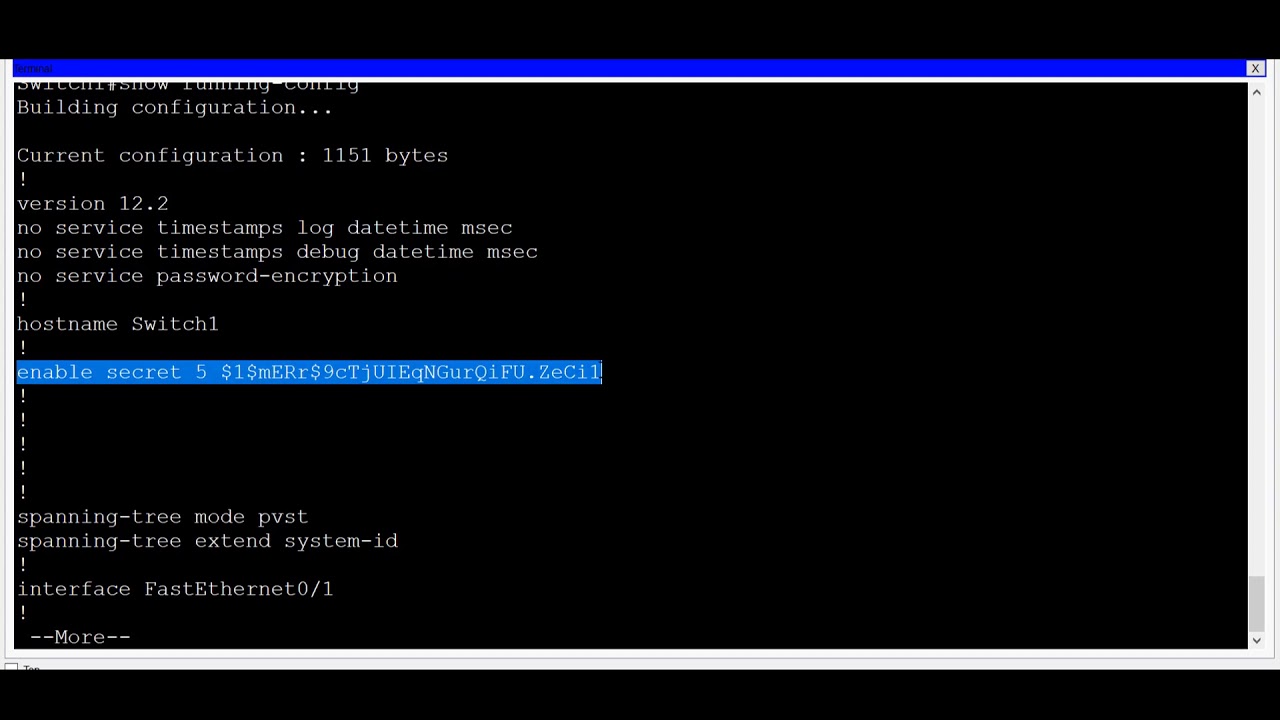Click the Building configuration message
The width and height of the screenshot is (1280, 720).
[174, 107]
